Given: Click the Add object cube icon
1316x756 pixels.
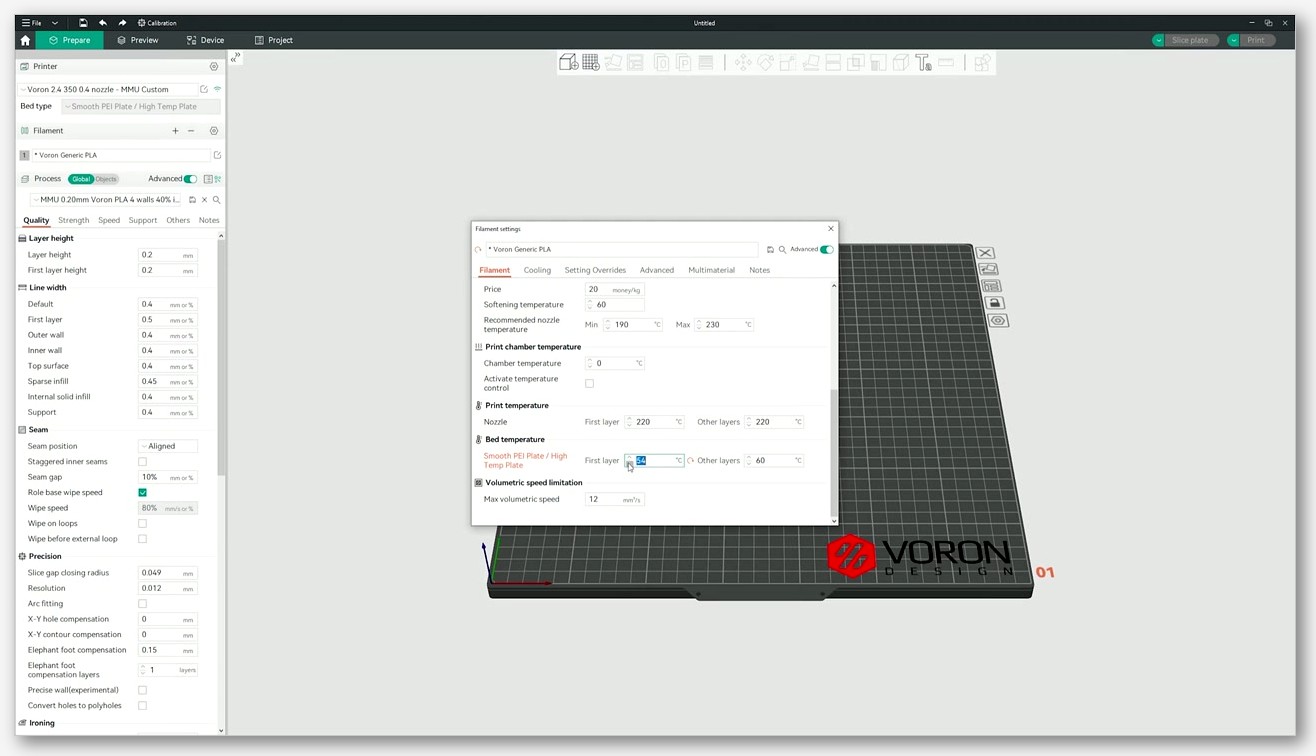Looking at the screenshot, I should [568, 63].
